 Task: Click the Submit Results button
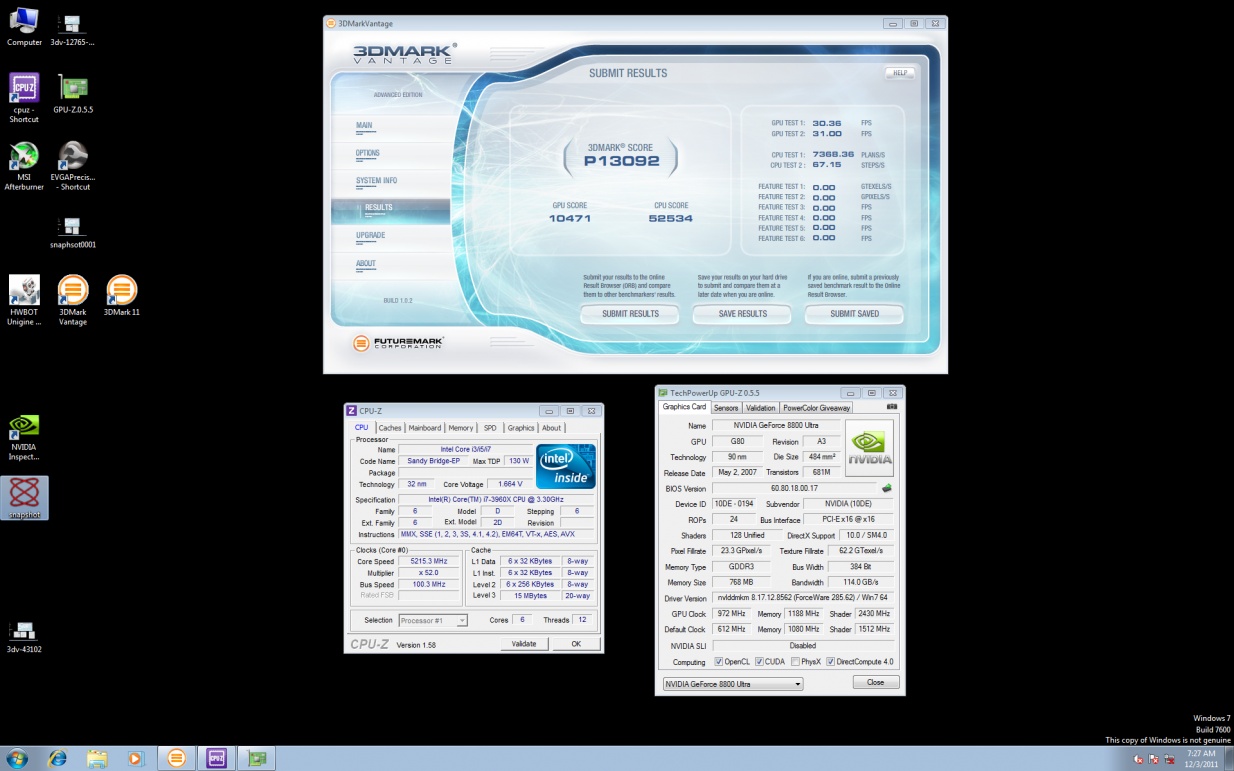[x=630, y=314]
